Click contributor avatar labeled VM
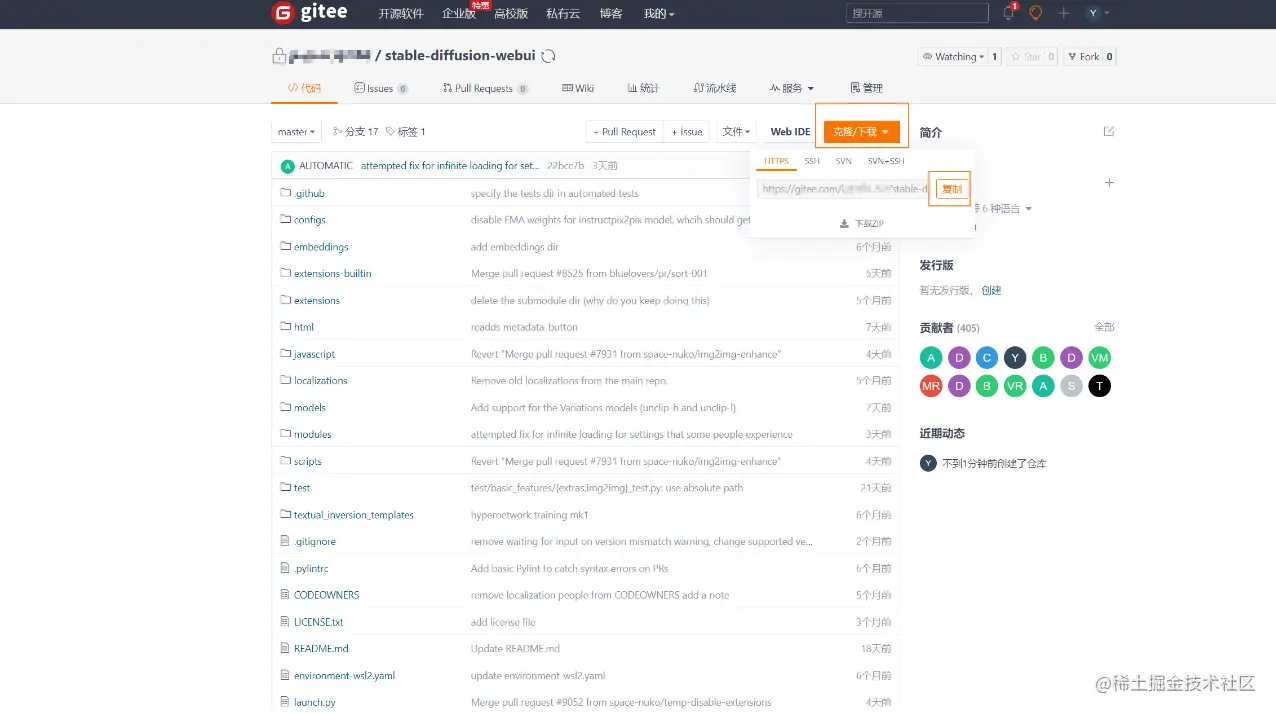The image size is (1276, 714). tap(1099, 358)
